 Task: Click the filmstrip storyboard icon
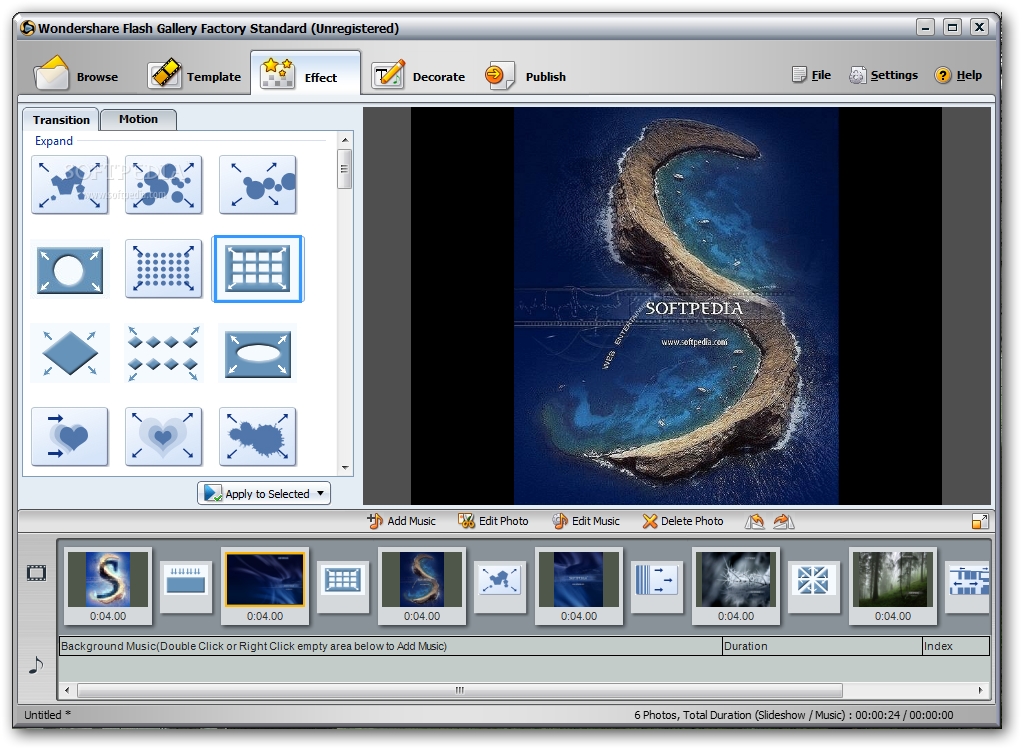(x=36, y=573)
